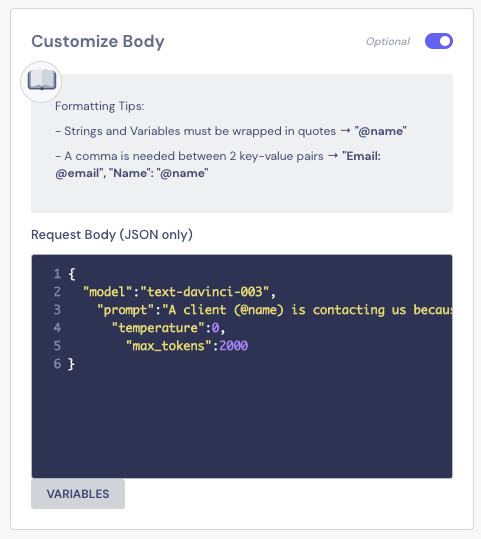The width and height of the screenshot is (481, 539).
Task: Click the Customize Body heading
Action: click(98, 42)
